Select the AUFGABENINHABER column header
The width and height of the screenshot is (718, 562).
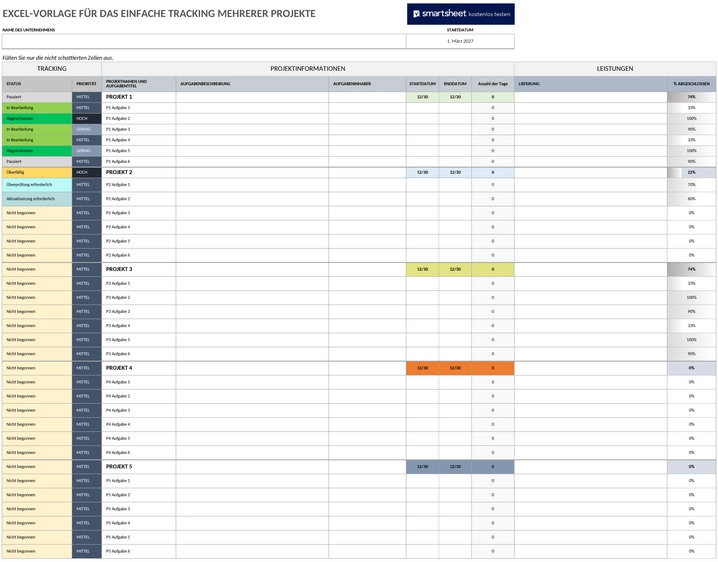click(367, 84)
